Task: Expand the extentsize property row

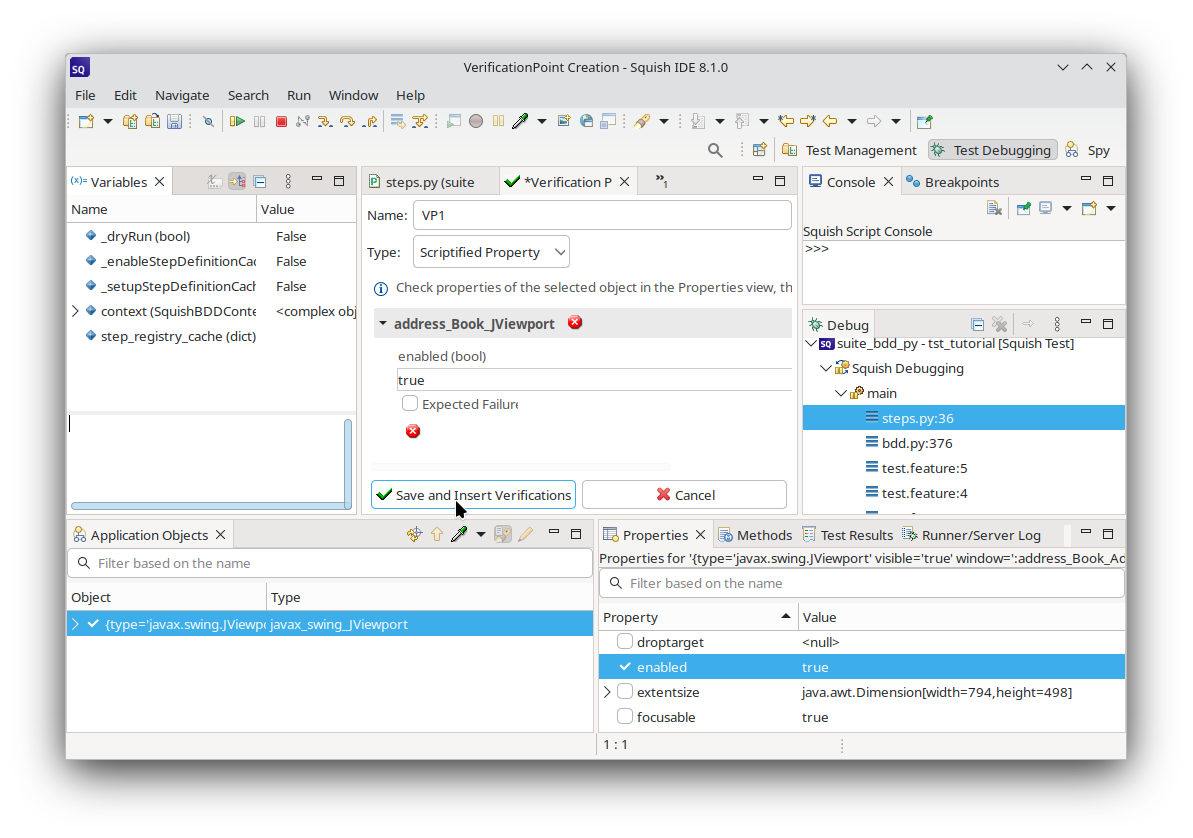Action: click(607, 692)
